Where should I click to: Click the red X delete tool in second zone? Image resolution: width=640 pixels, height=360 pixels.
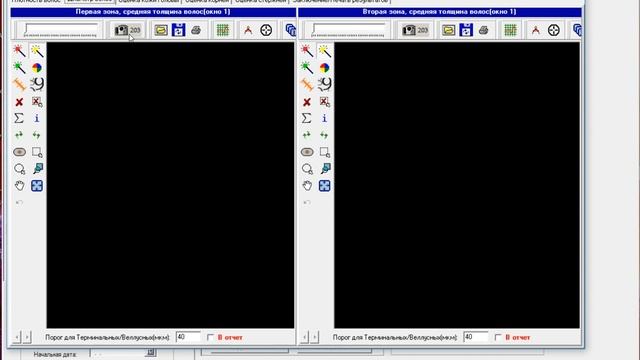pyautogui.click(x=307, y=102)
